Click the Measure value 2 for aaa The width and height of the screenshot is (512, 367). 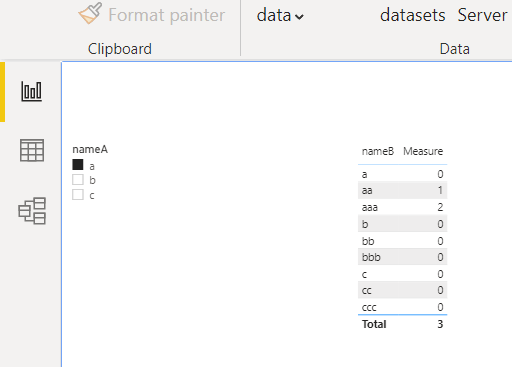[440, 207]
